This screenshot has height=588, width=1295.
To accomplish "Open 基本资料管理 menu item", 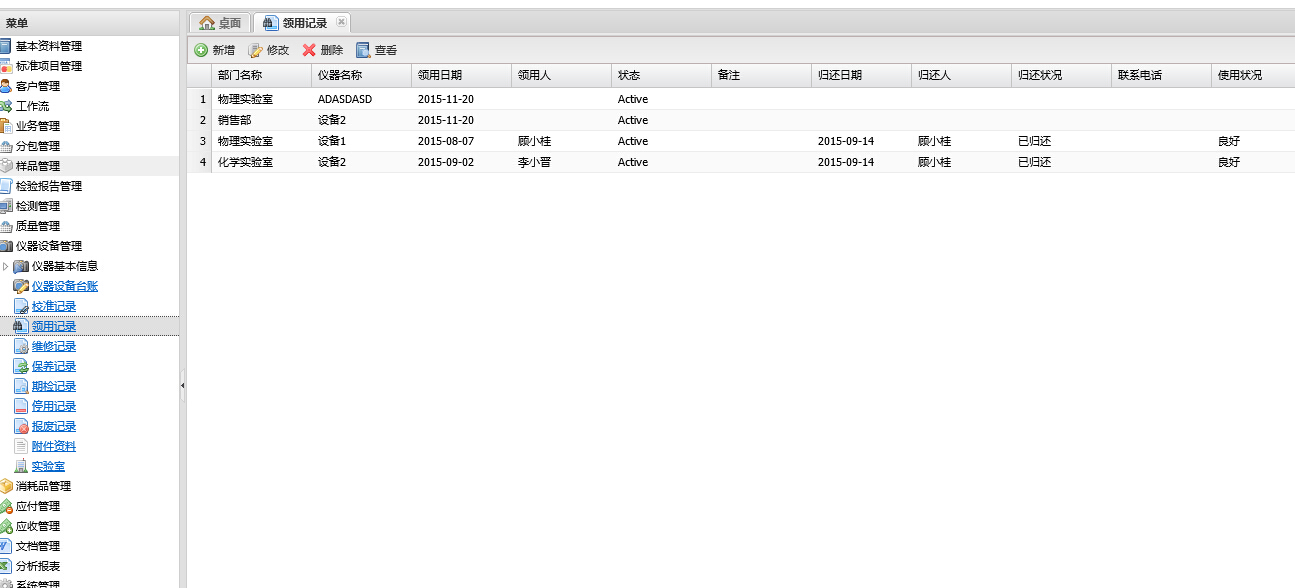I will [48, 46].
